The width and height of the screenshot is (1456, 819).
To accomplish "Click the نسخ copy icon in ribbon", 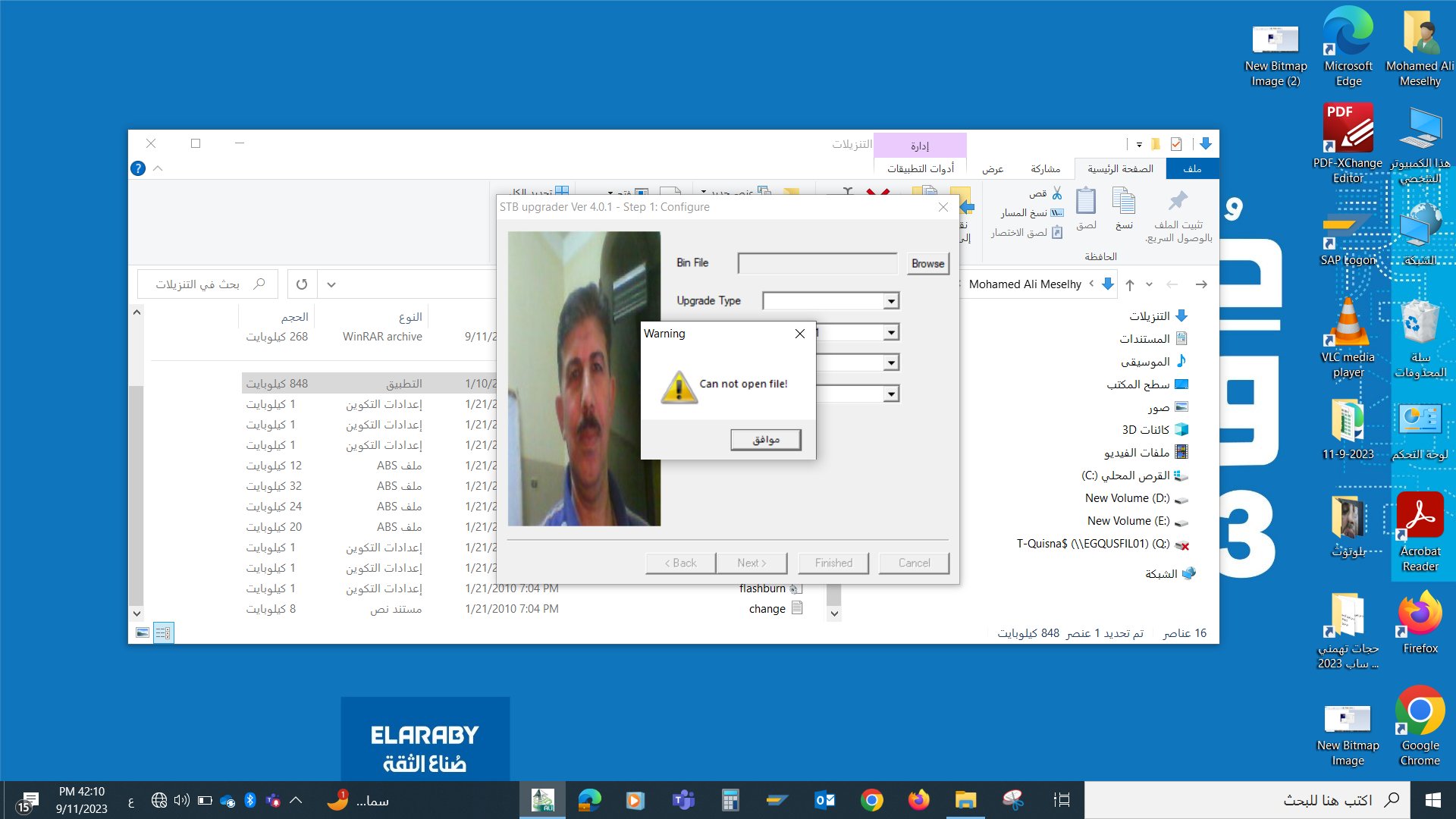I will [1124, 209].
